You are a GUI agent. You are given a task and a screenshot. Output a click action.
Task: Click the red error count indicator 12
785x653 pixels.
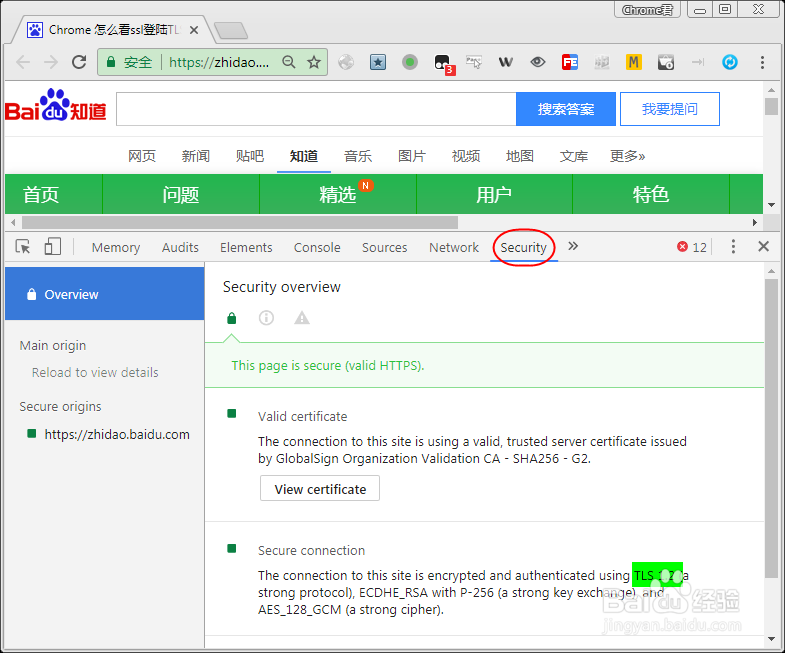click(692, 247)
